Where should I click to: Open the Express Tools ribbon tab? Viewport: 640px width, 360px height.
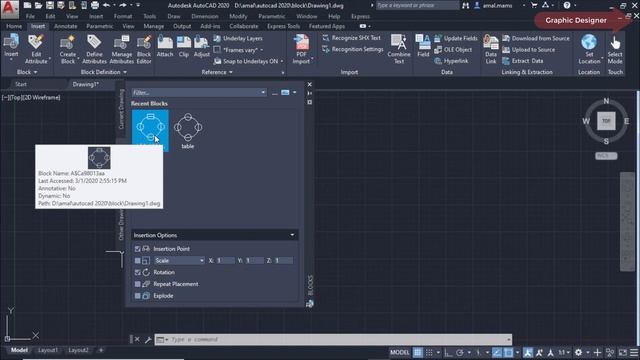pos(284,26)
